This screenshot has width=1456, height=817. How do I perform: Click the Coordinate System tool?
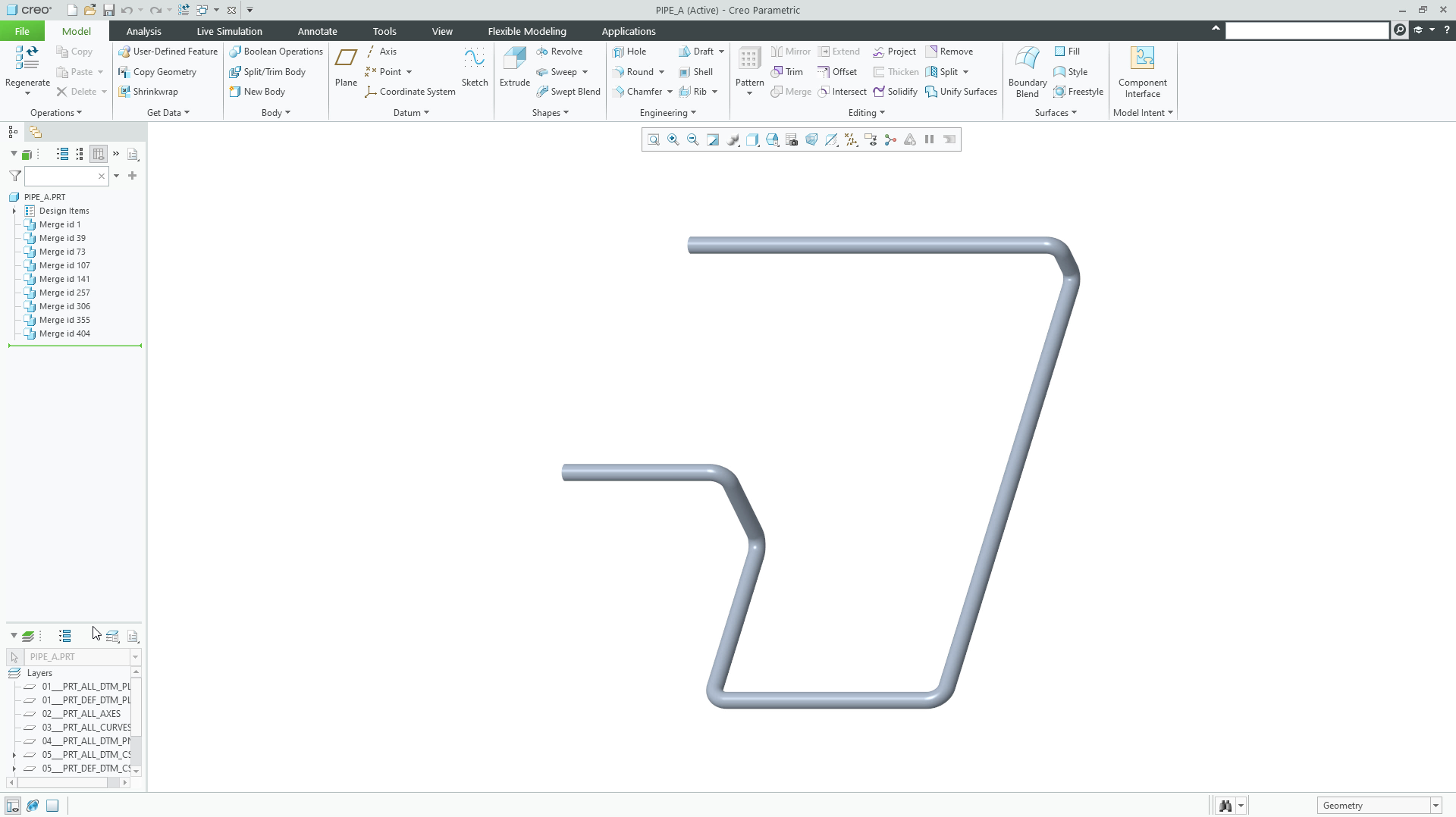[x=409, y=92]
